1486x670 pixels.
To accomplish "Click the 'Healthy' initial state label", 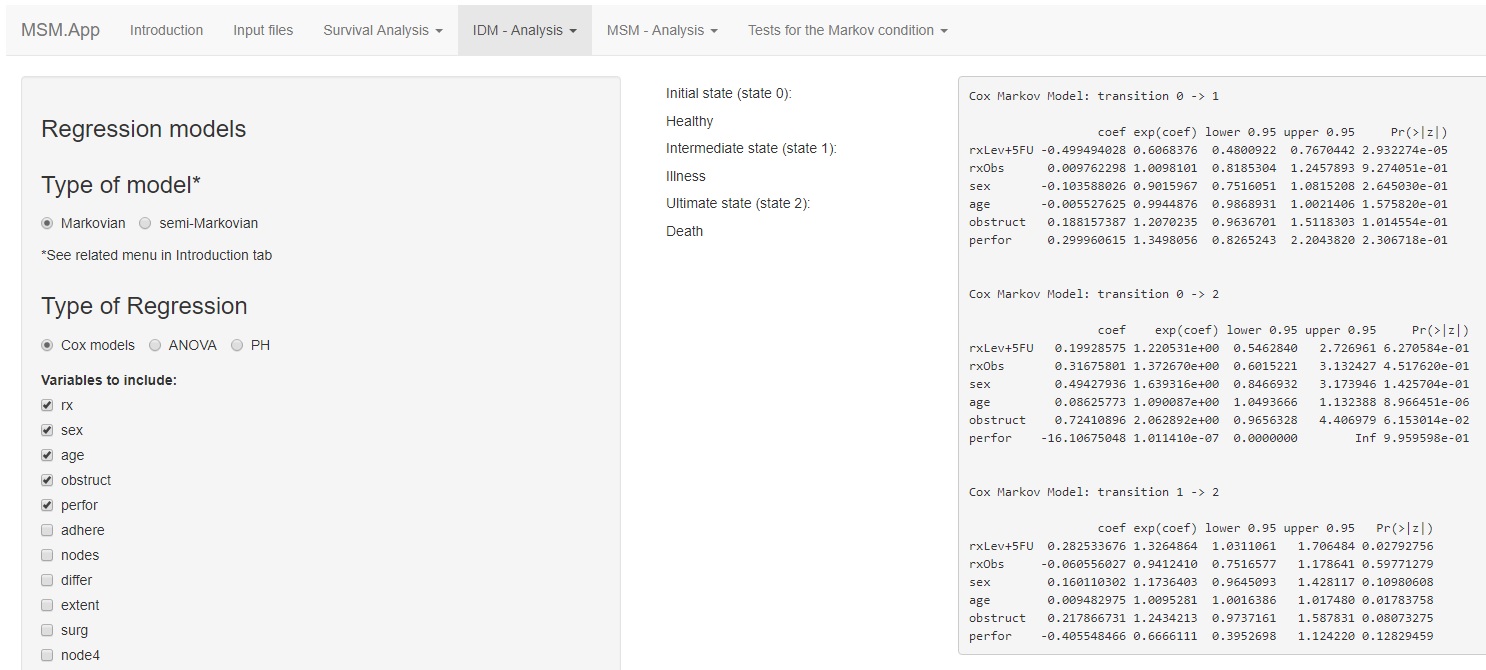I will 690,121.
